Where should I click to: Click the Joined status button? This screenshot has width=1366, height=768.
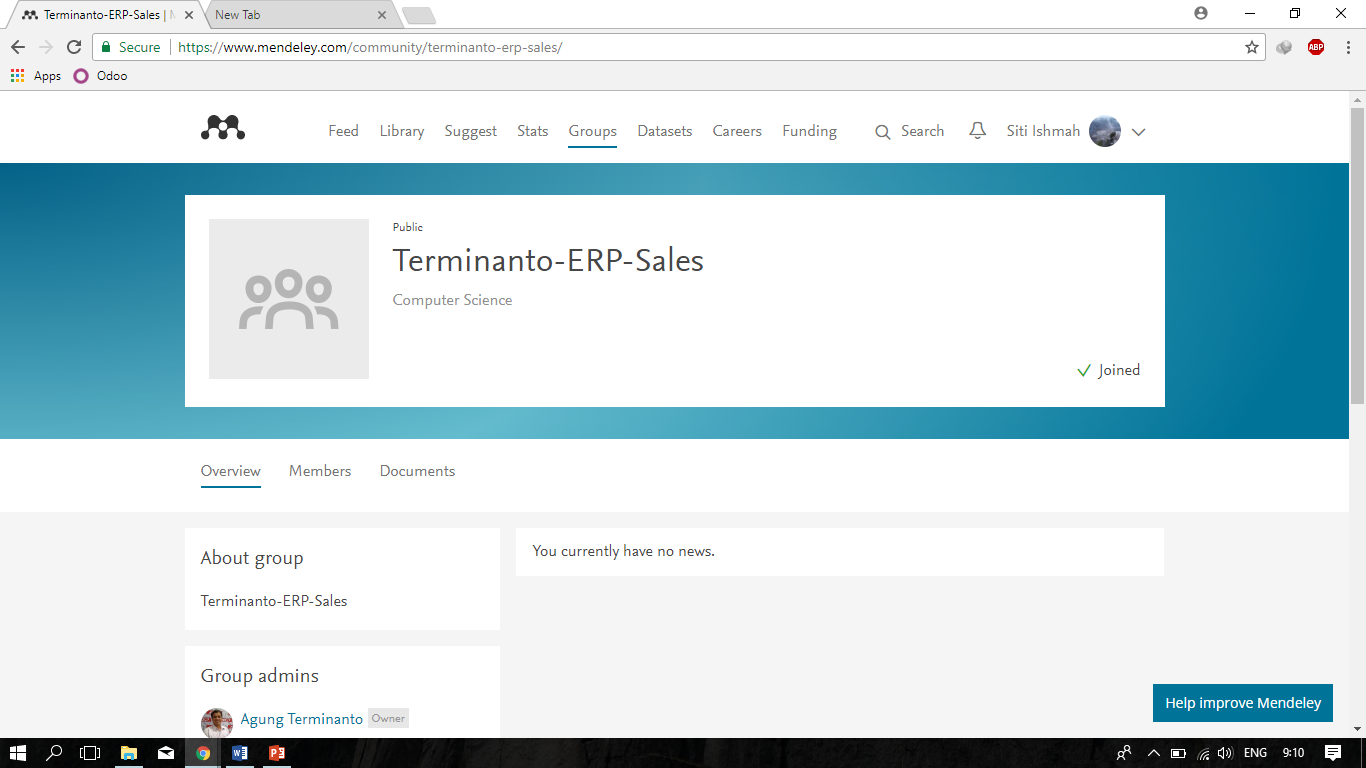(1108, 370)
